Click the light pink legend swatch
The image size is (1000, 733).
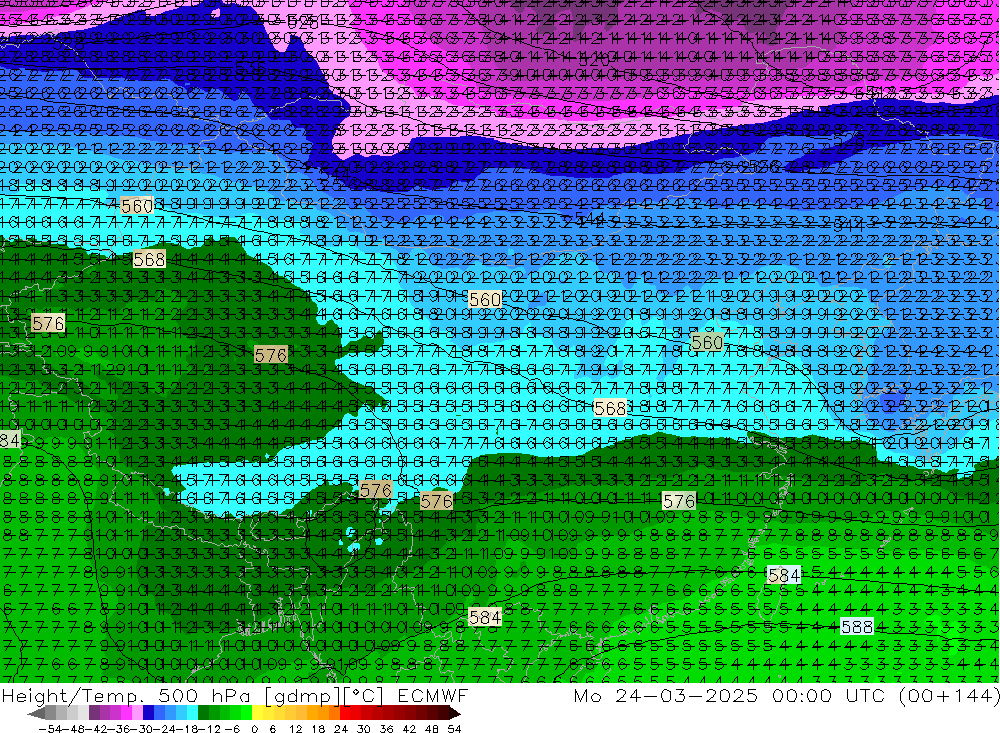tap(137, 712)
